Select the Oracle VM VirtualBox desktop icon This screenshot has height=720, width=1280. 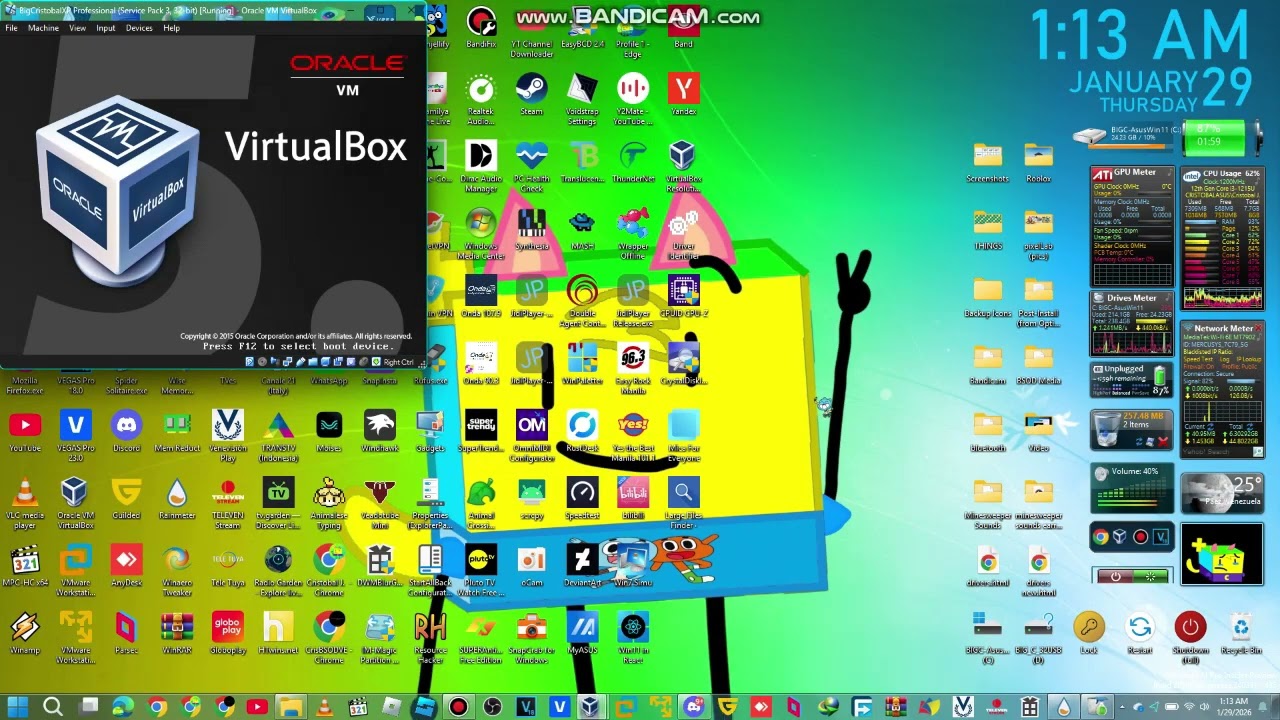tap(76, 503)
